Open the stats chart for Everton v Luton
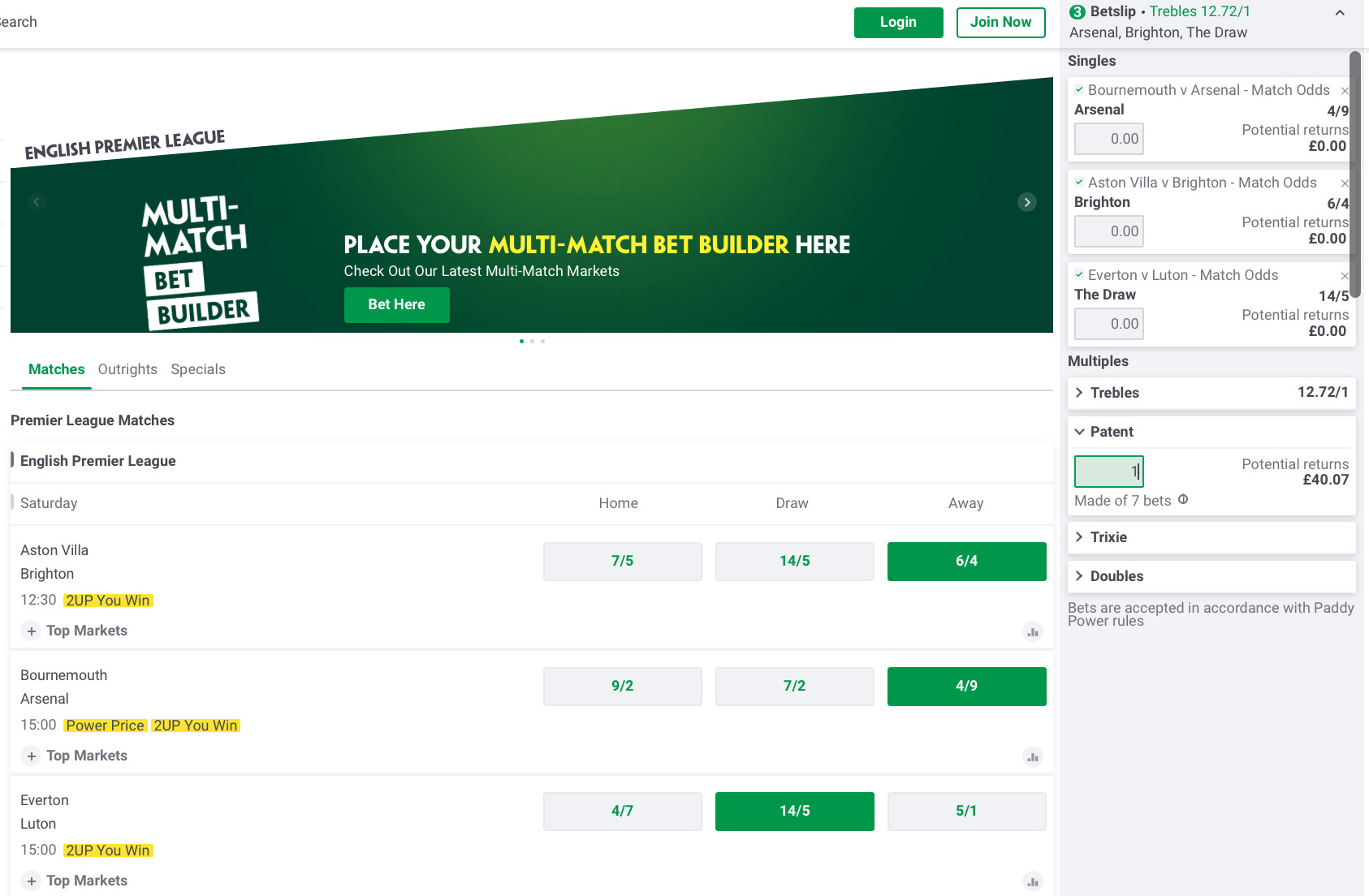1369x896 pixels. [1032, 881]
